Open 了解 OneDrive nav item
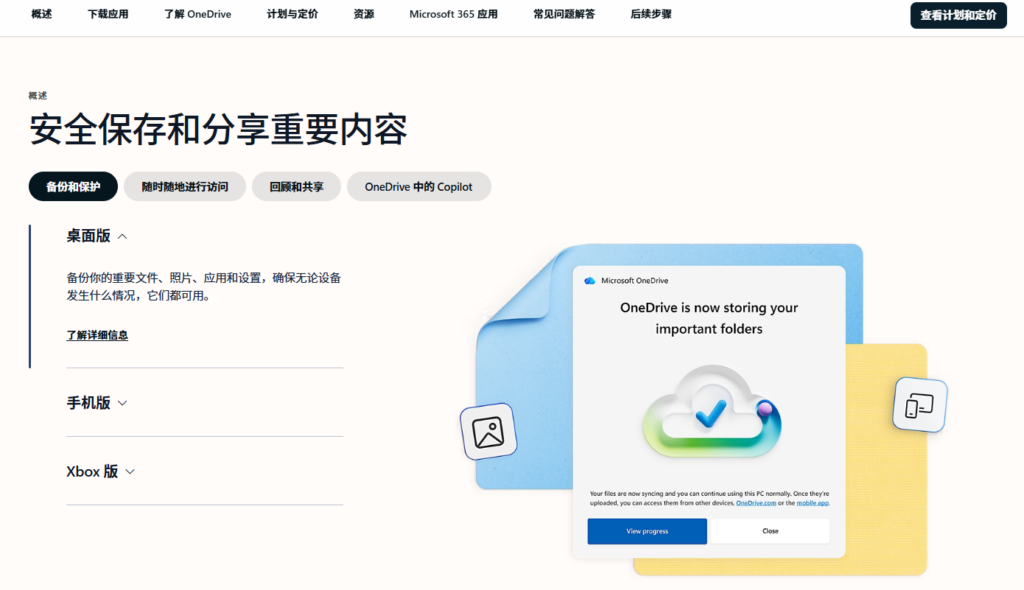1024x590 pixels. click(x=197, y=14)
